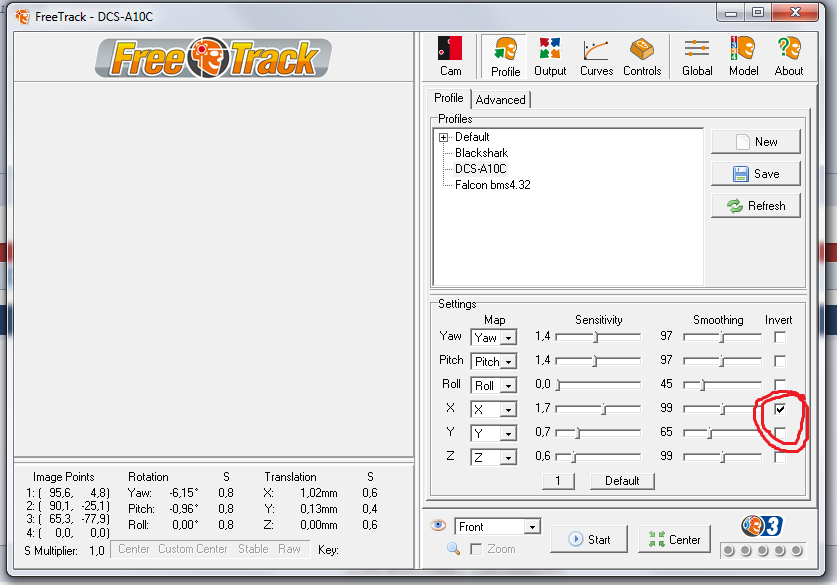This screenshot has height=585, width=837.
Task: Click the middle status indicator LED
Action: [x=763, y=550]
